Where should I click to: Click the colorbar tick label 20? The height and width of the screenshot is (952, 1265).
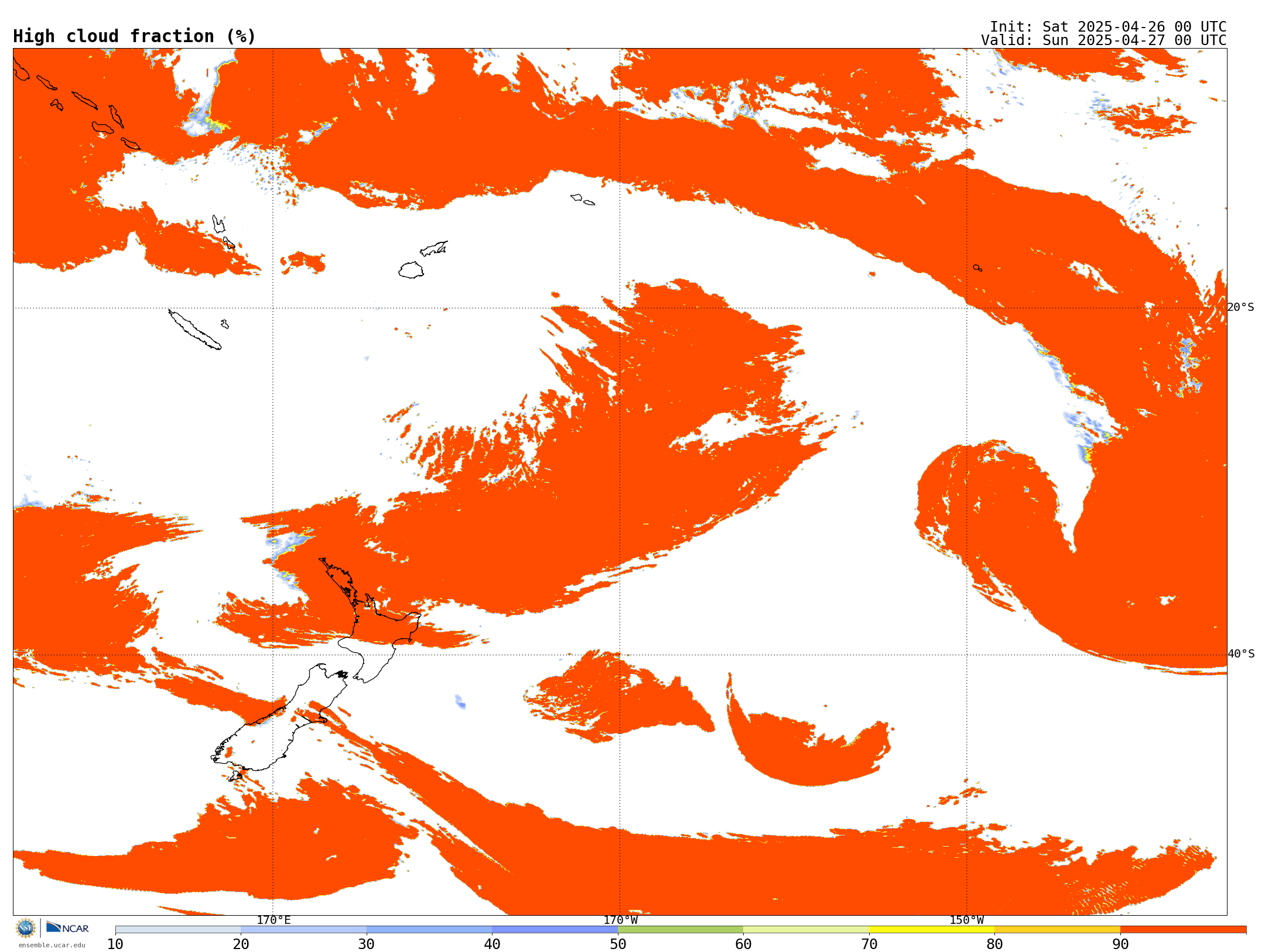[x=241, y=944]
